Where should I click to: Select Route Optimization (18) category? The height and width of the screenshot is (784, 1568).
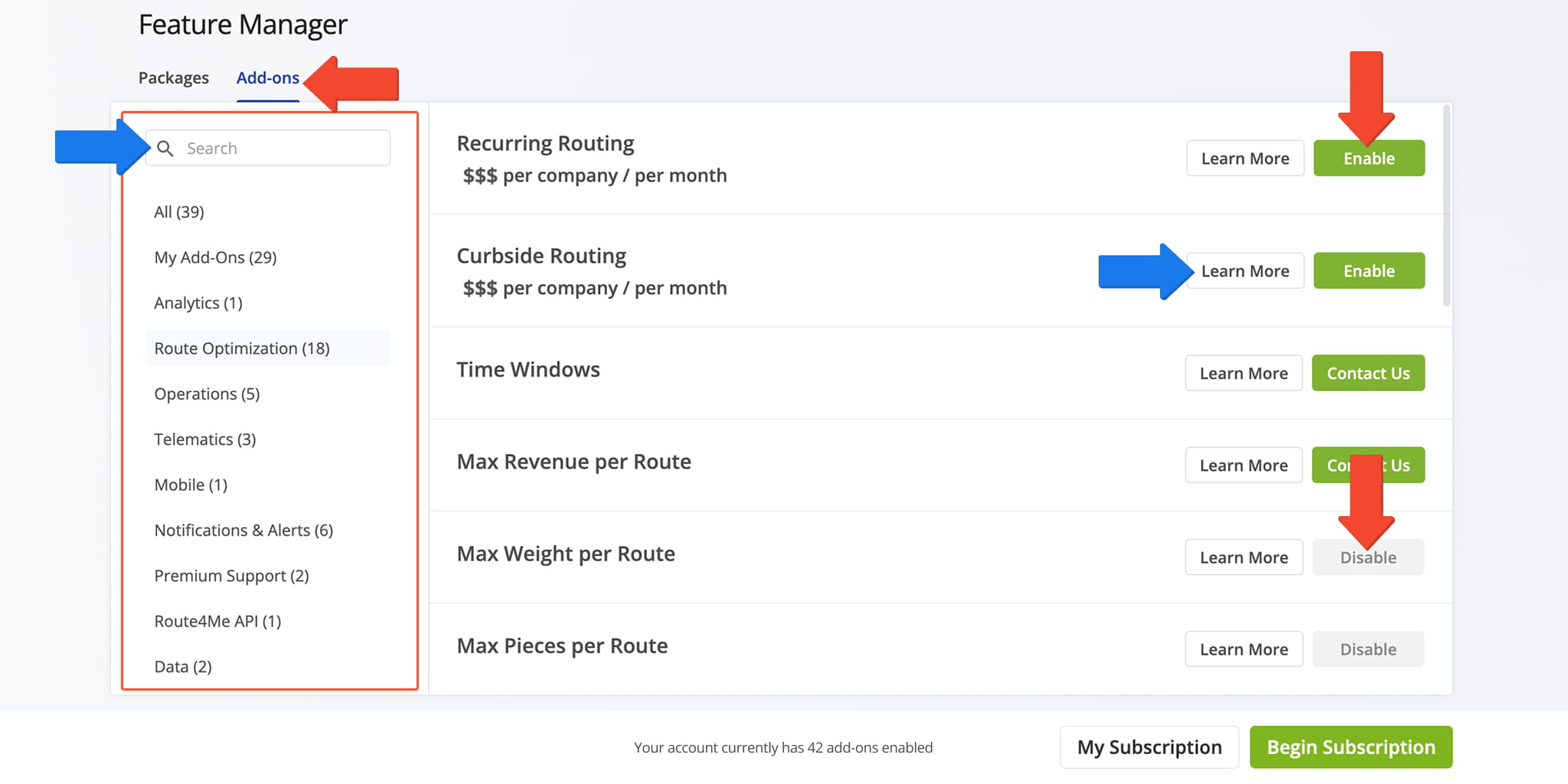point(242,348)
